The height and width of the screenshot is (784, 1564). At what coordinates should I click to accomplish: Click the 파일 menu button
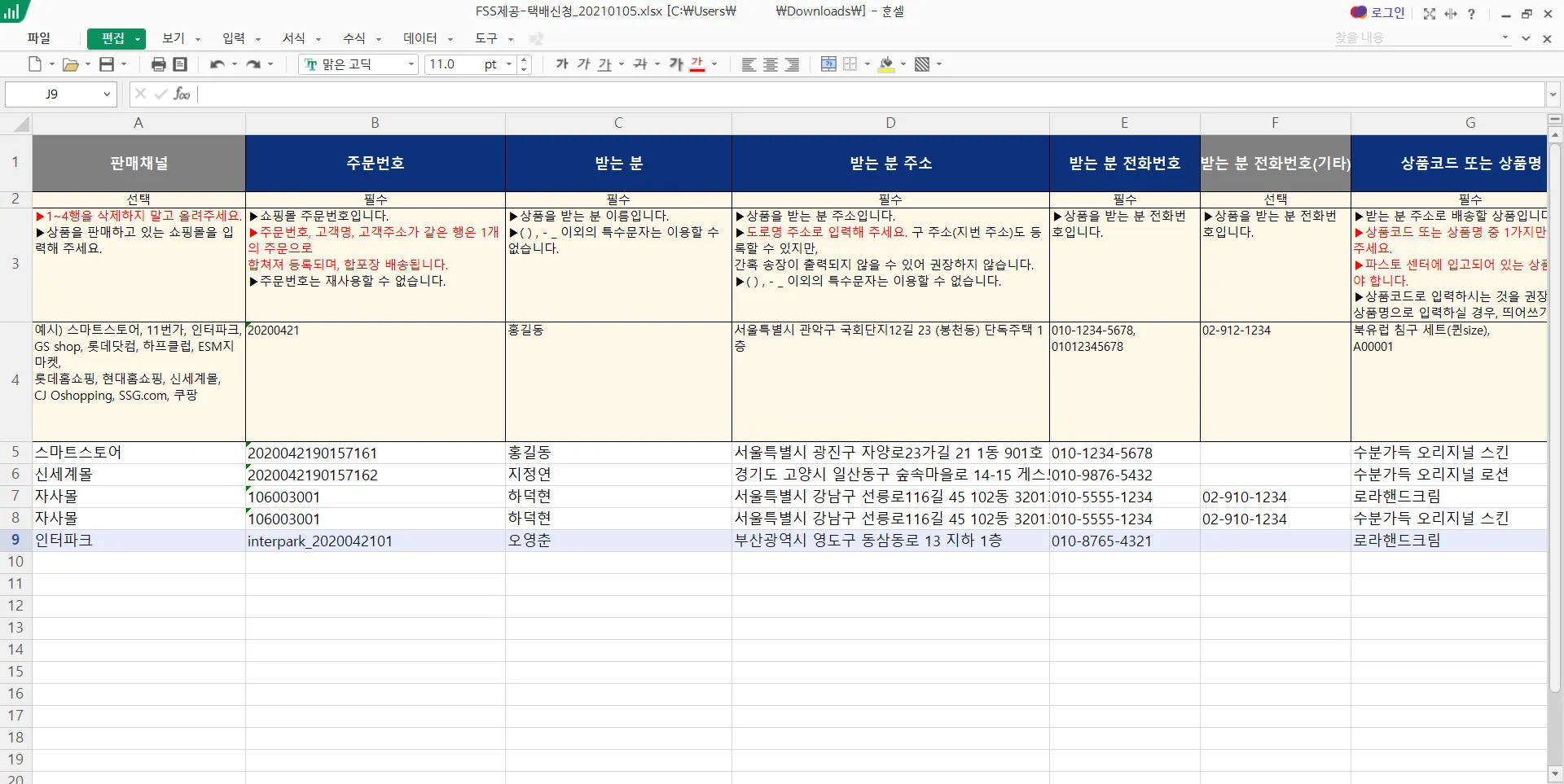pos(38,38)
